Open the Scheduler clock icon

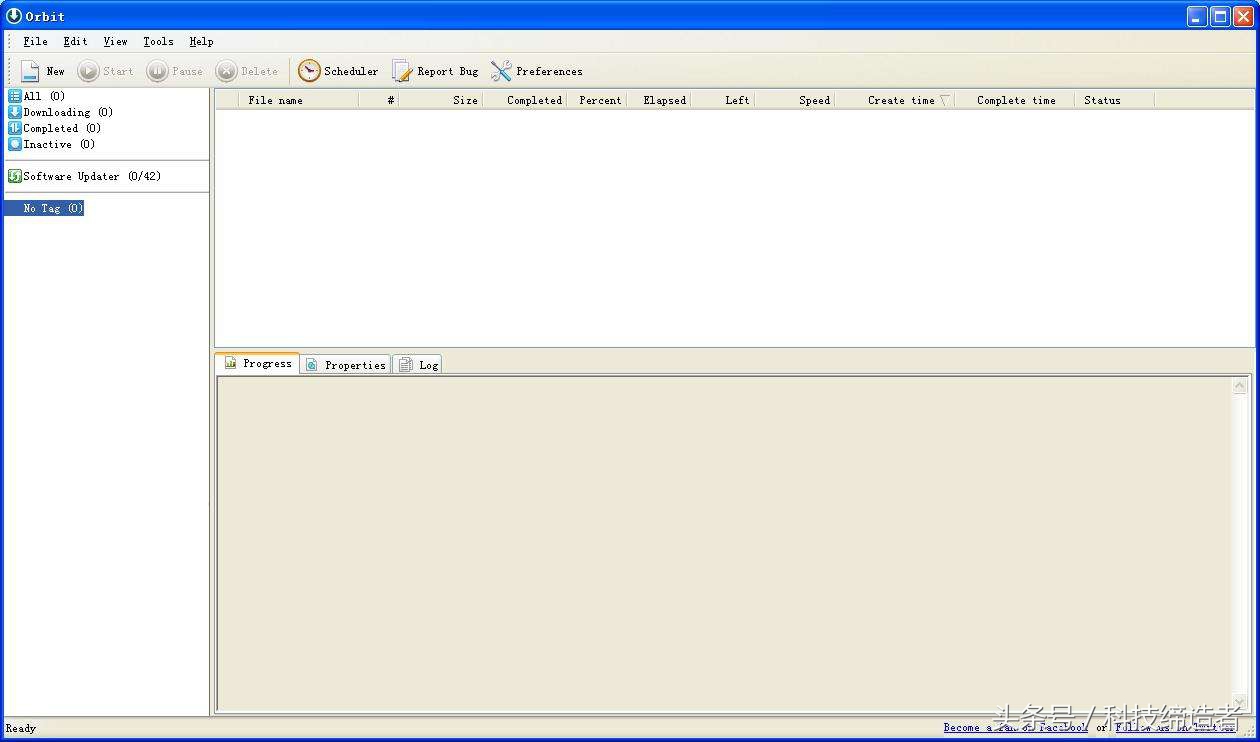pos(309,71)
